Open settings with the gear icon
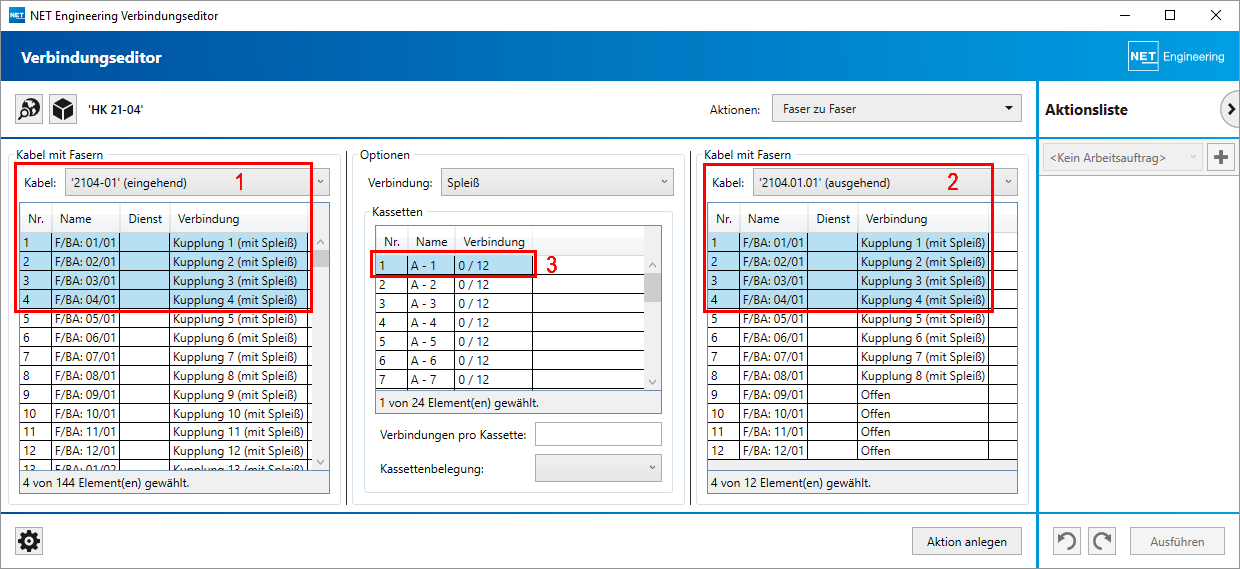The image size is (1240, 569). 30,542
